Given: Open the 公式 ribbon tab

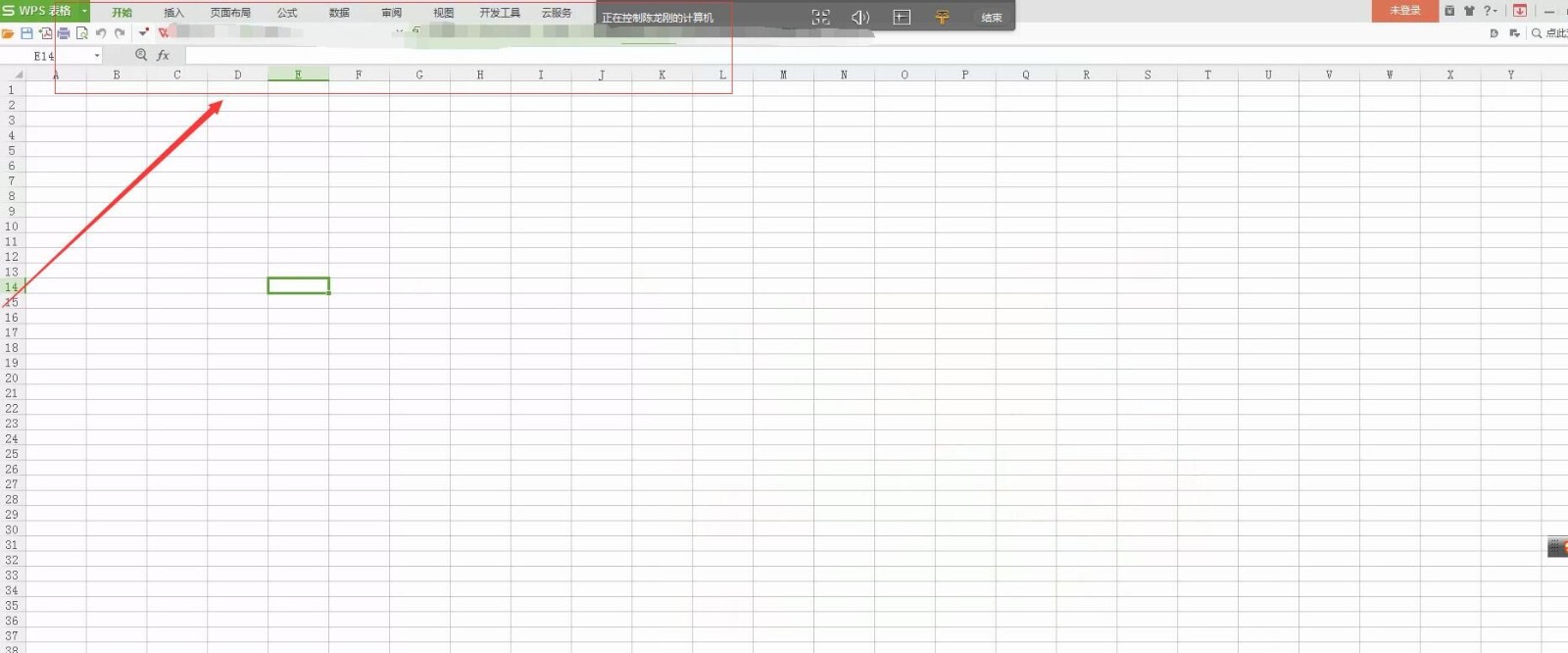Looking at the screenshot, I should coord(287,13).
